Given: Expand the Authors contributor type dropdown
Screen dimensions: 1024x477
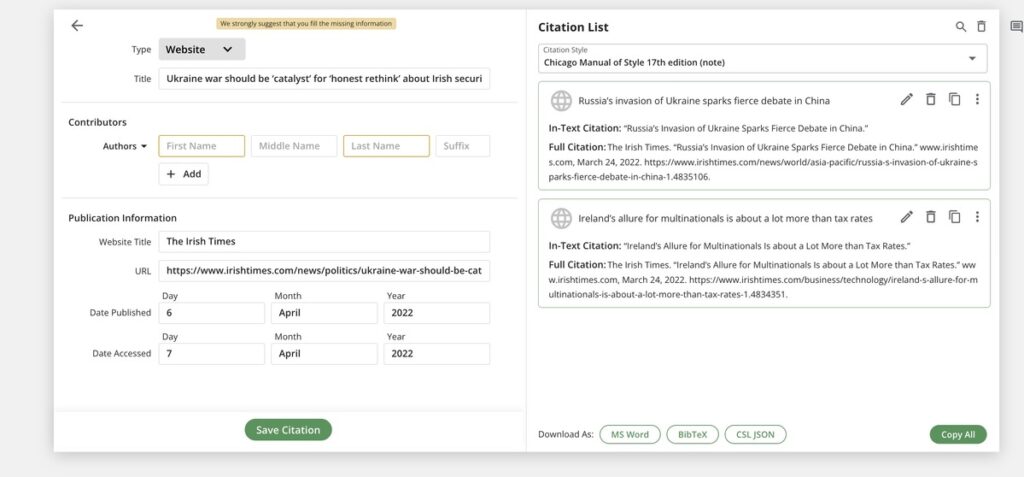Looking at the screenshot, I should coord(125,146).
